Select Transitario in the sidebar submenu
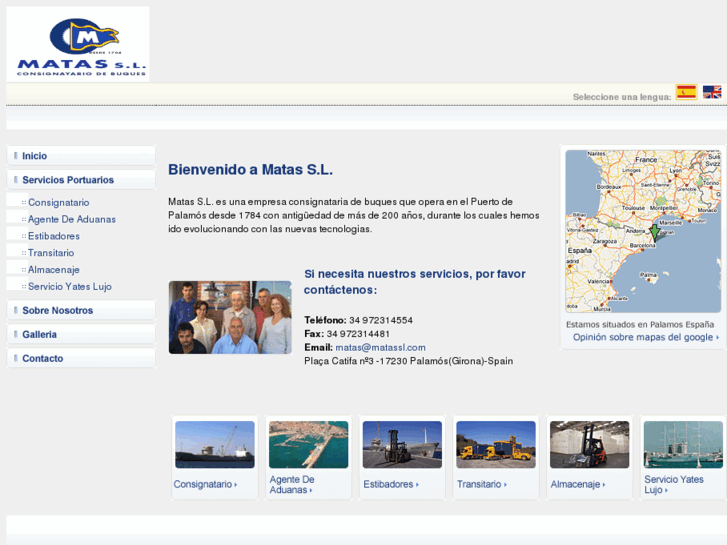The width and height of the screenshot is (727, 545). [x=51, y=253]
